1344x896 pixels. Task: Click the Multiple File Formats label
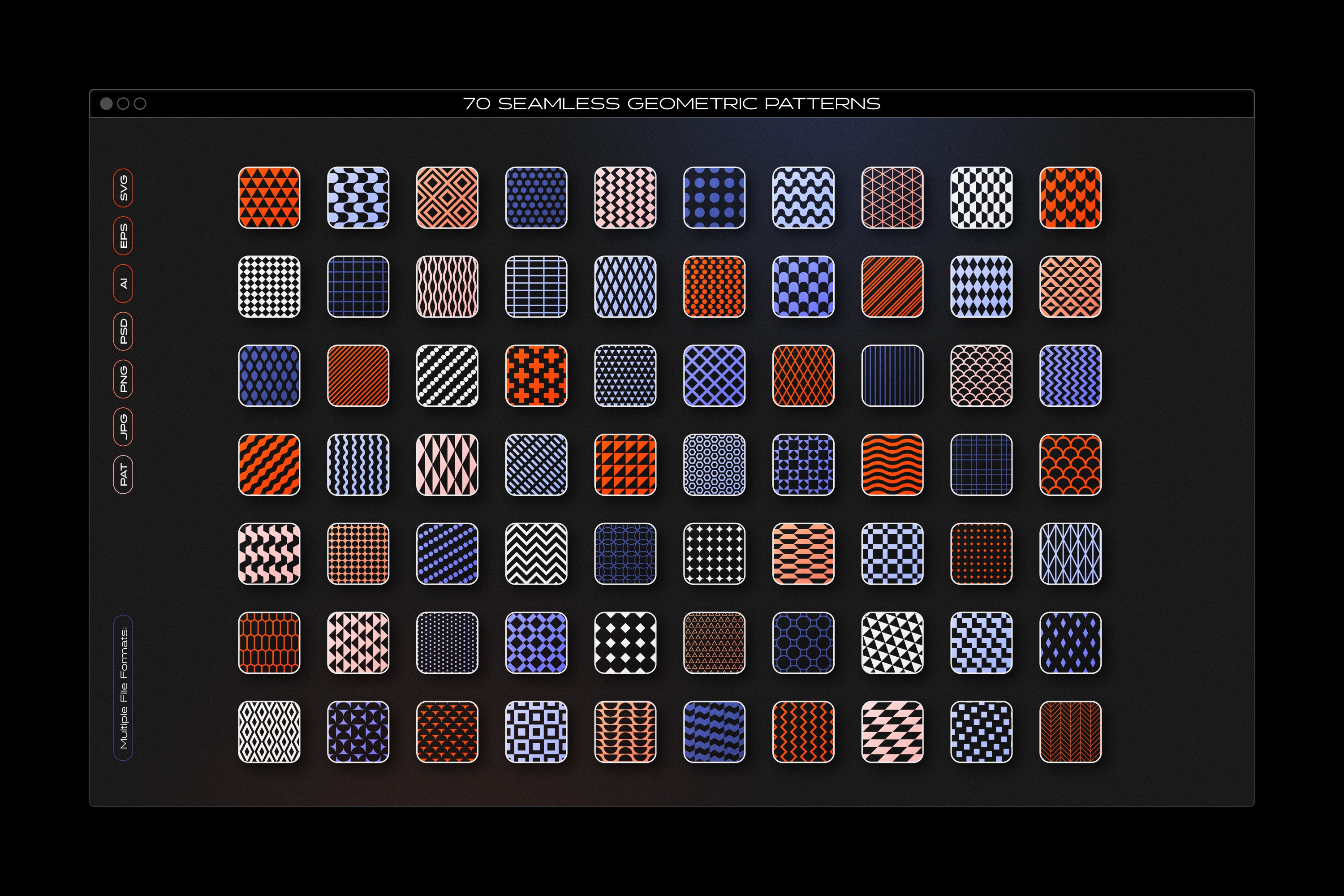(124, 687)
